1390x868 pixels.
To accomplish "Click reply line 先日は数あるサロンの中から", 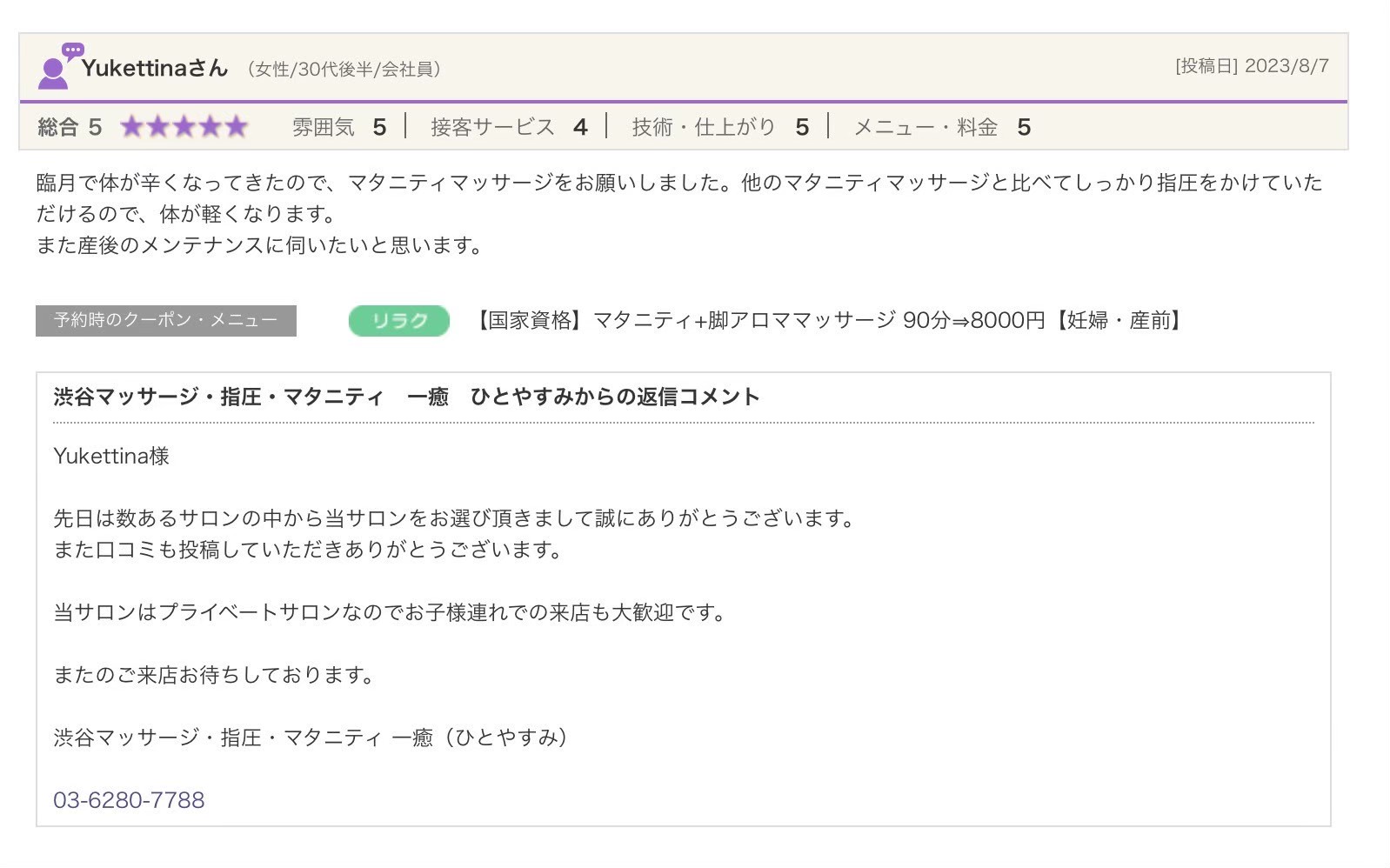I will (x=454, y=518).
